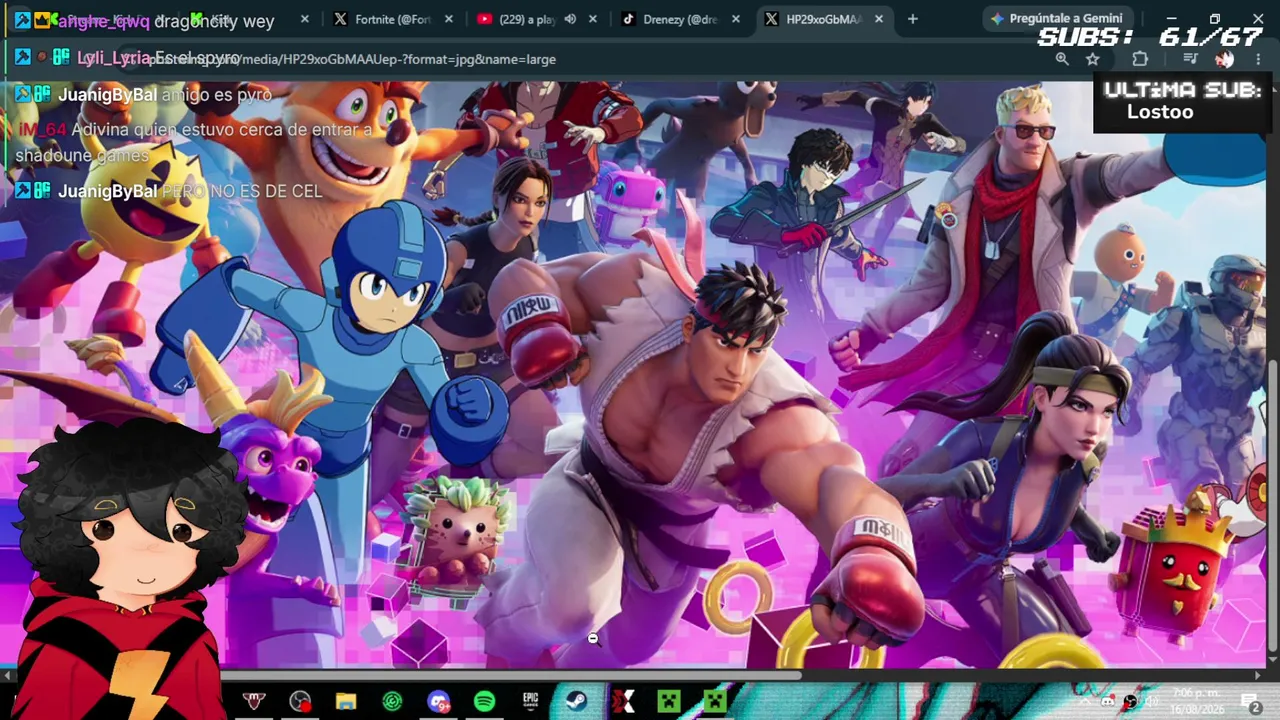This screenshot has width=1280, height=720.
Task: Open the Windows notification center
Action: pyautogui.click(x=1252, y=703)
